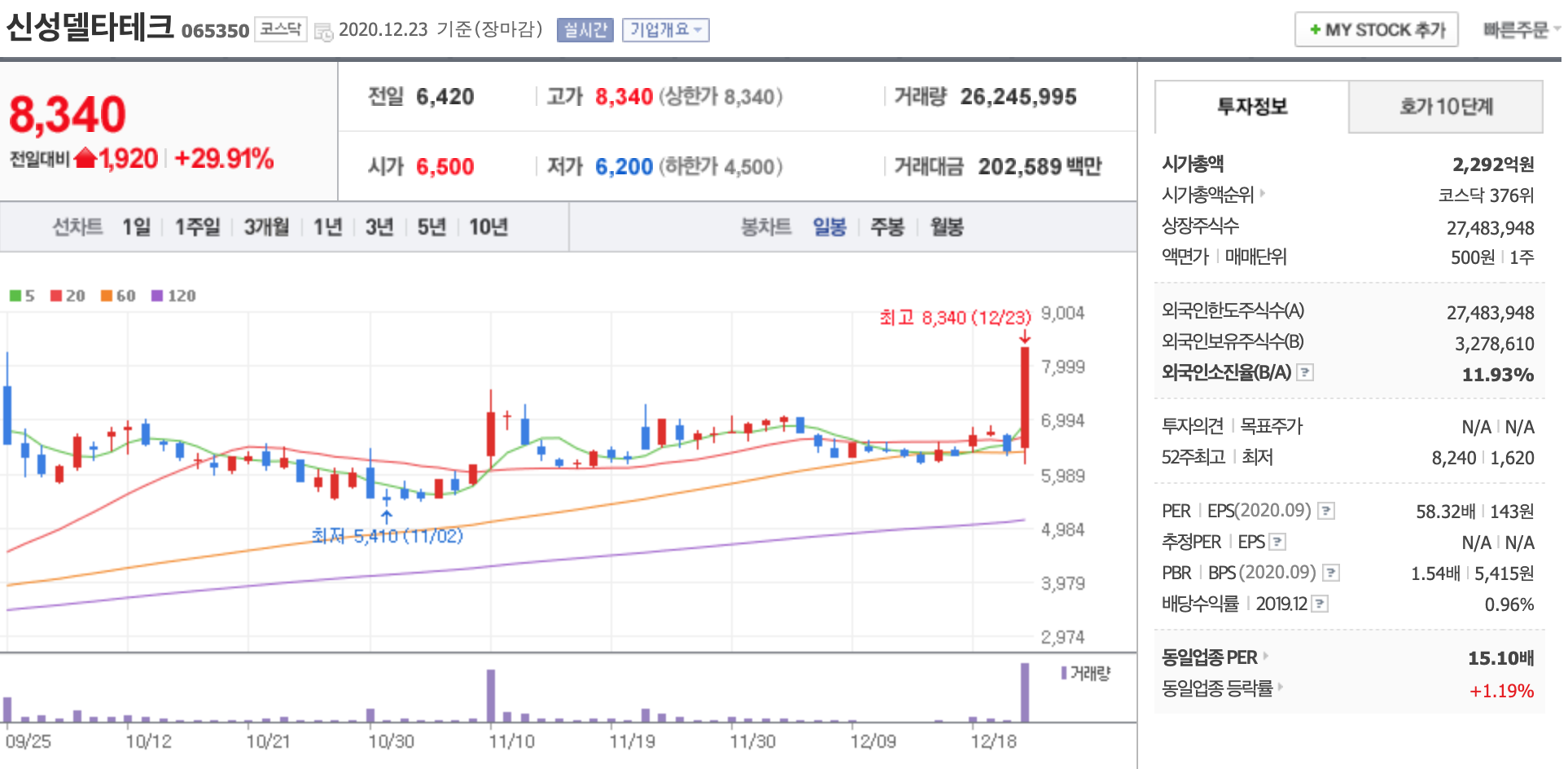Expand 동일업종 PER arrow link
The image size is (1568, 769).
click(x=1265, y=655)
